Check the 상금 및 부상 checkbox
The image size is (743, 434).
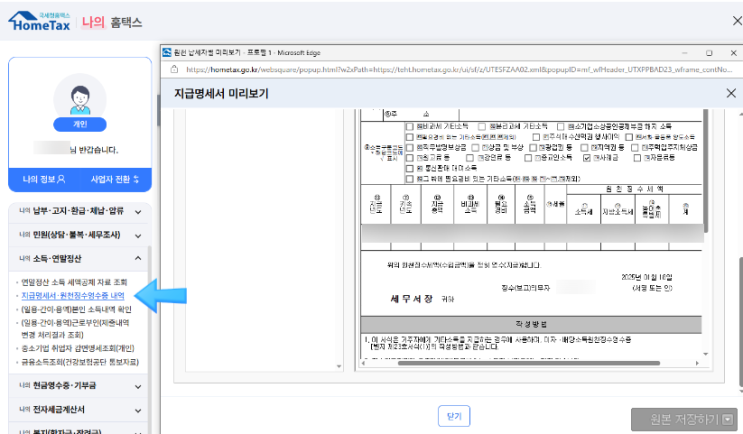(475, 148)
